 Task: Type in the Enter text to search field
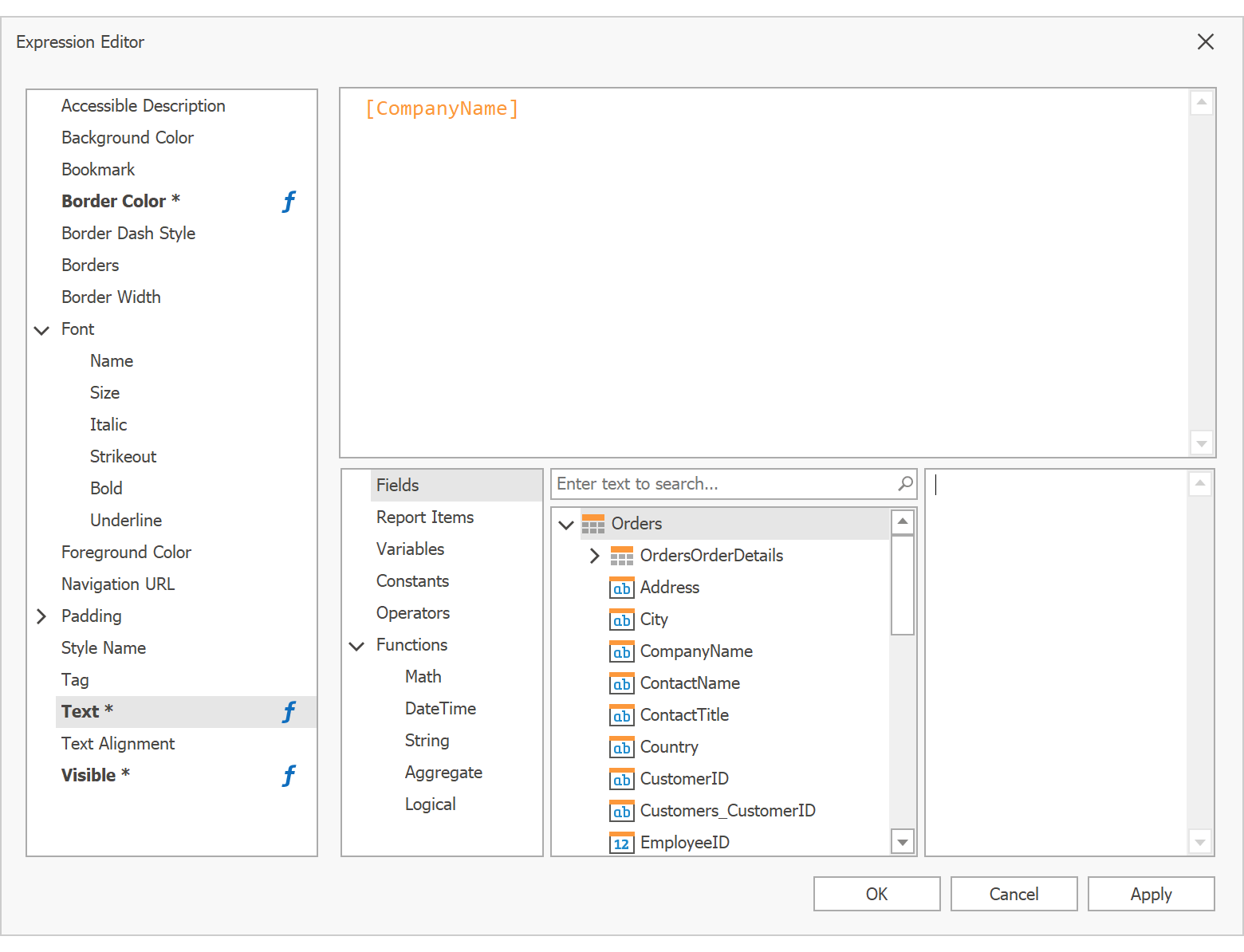click(x=722, y=484)
